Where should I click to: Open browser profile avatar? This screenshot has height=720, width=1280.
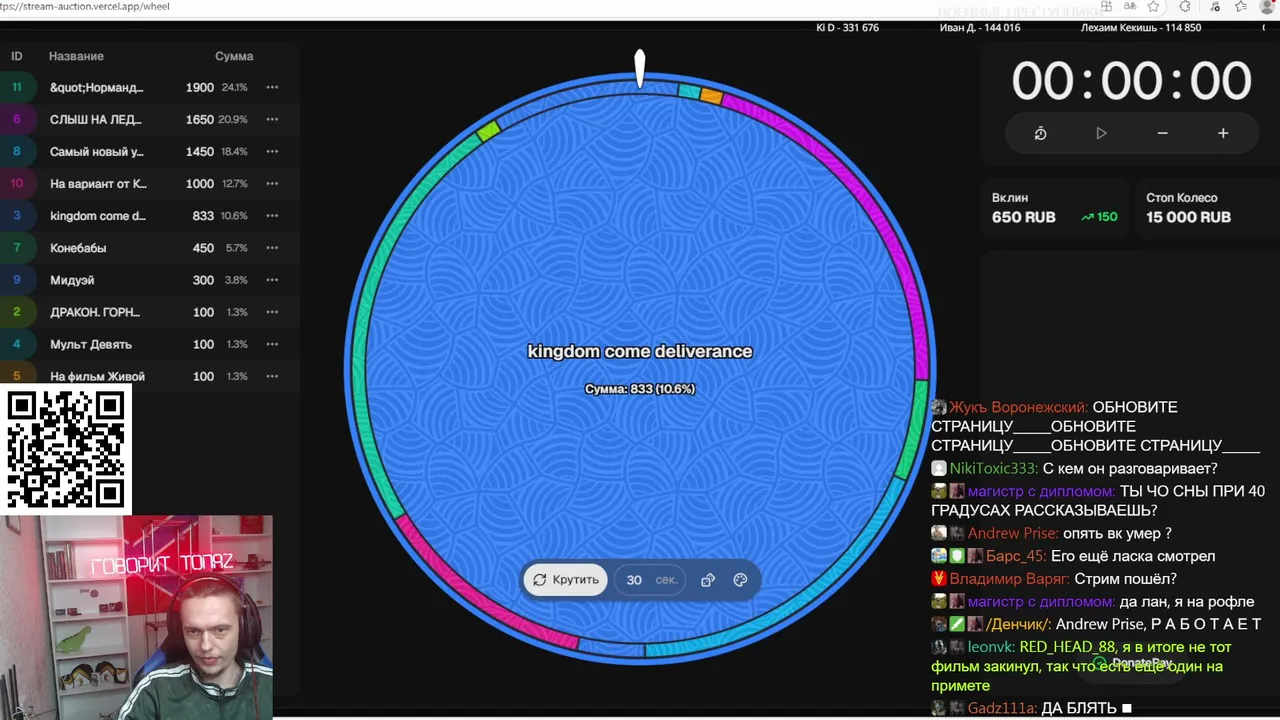(1268, 6)
